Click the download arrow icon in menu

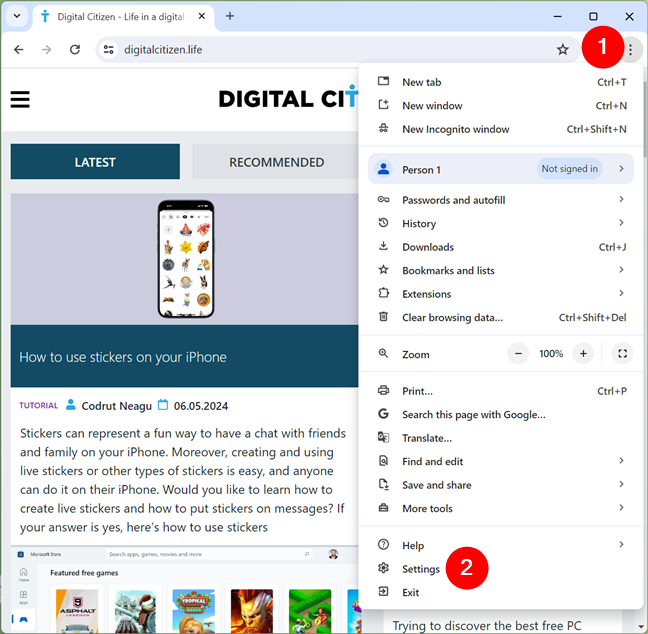click(384, 246)
